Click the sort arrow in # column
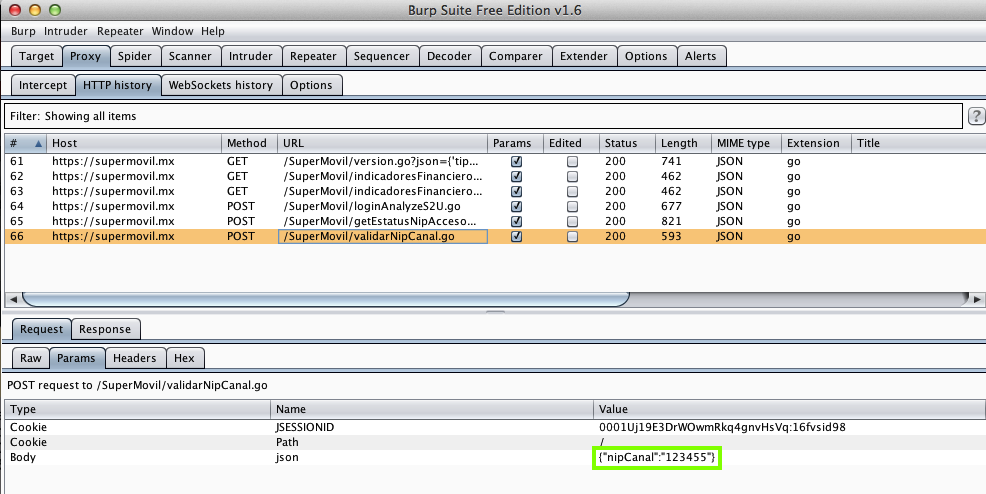The width and height of the screenshot is (986, 494). (39, 143)
